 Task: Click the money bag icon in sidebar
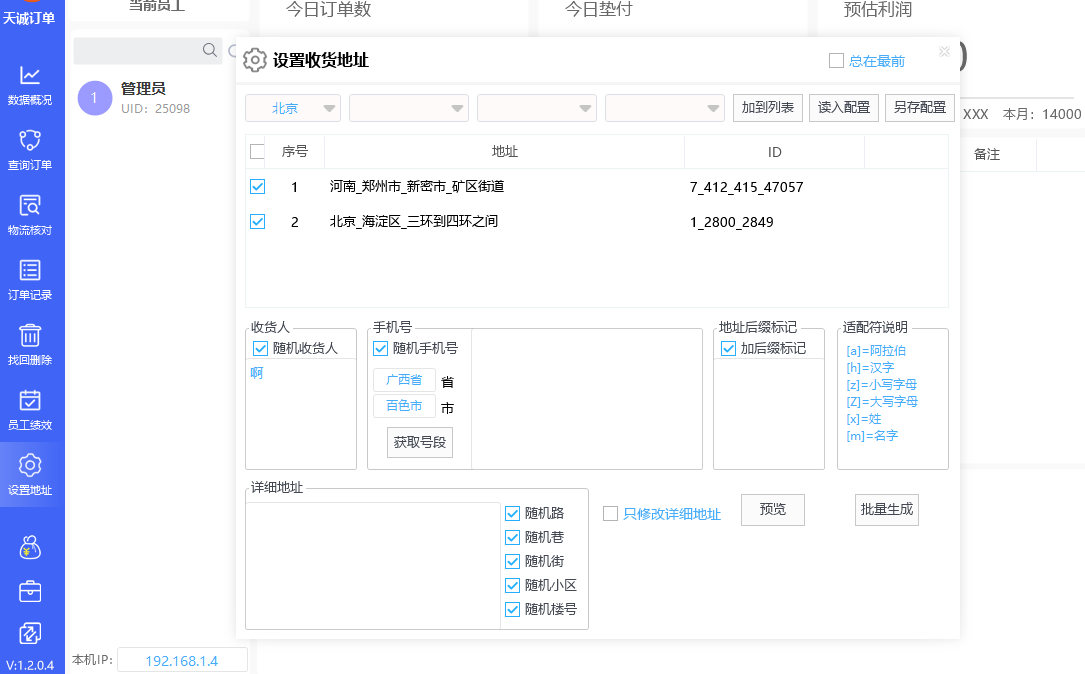tap(30, 547)
